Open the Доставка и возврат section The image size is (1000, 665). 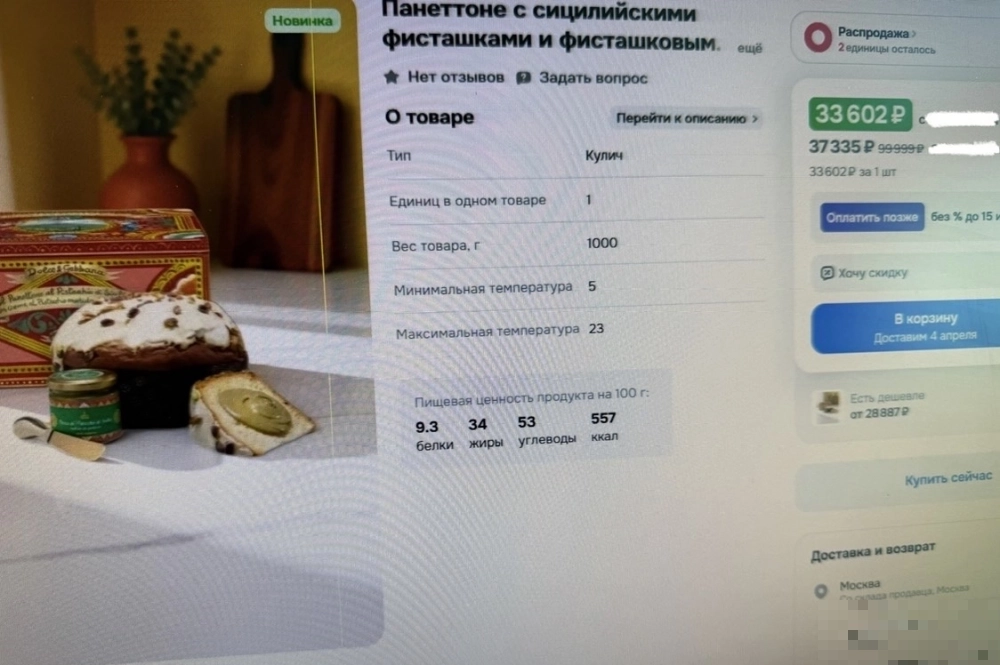[x=872, y=552]
